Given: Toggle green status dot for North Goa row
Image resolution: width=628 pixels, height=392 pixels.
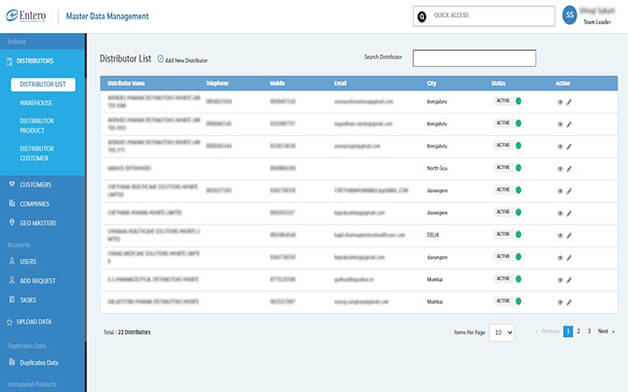Looking at the screenshot, I should point(518,168).
